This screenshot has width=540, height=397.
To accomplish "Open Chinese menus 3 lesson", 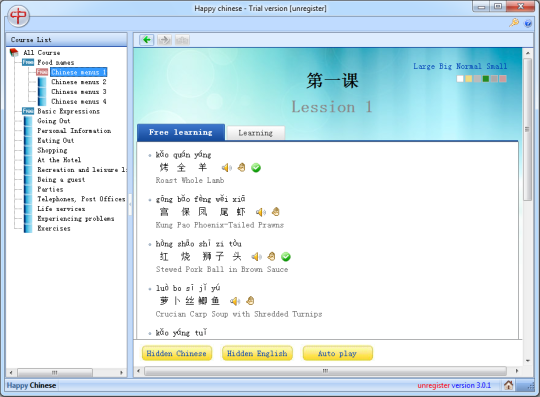I will click(x=79, y=92).
